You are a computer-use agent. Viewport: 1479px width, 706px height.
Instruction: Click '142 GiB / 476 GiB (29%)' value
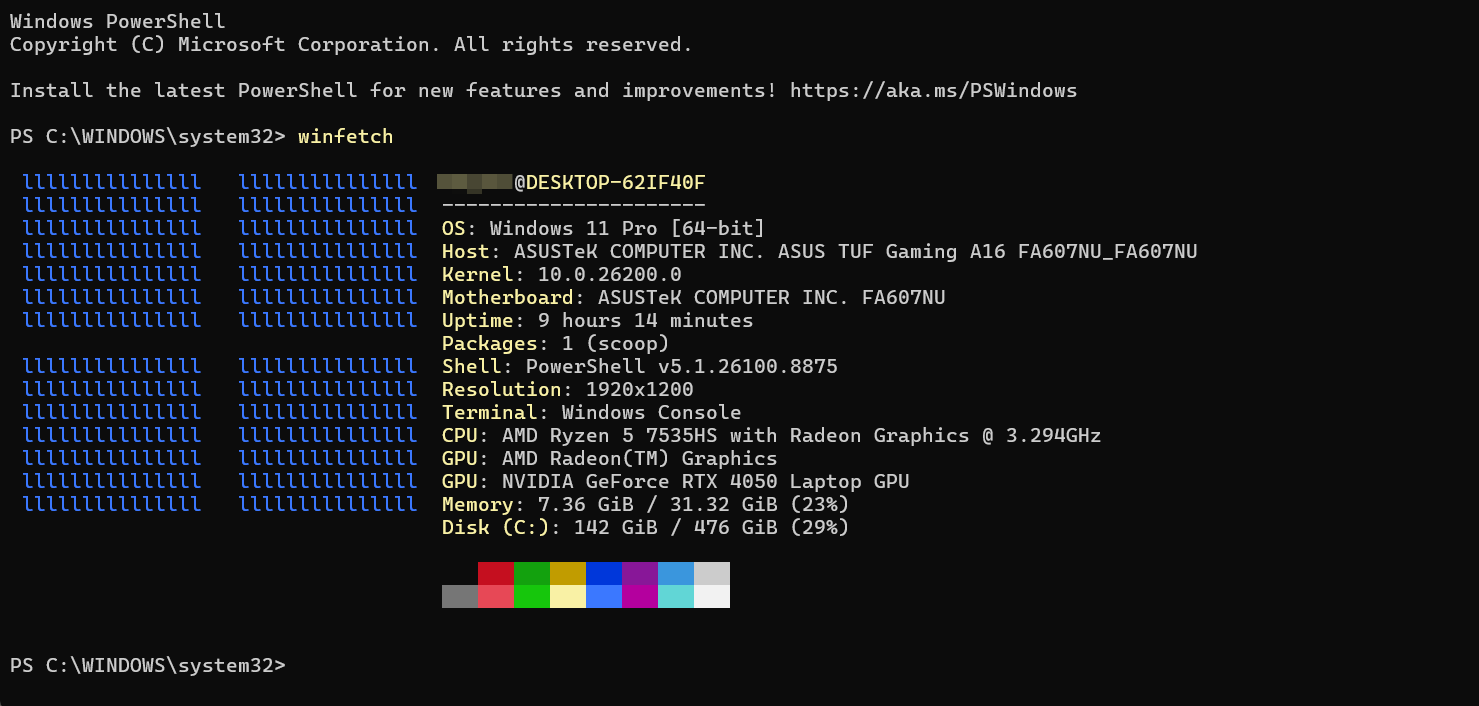(711, 528)
